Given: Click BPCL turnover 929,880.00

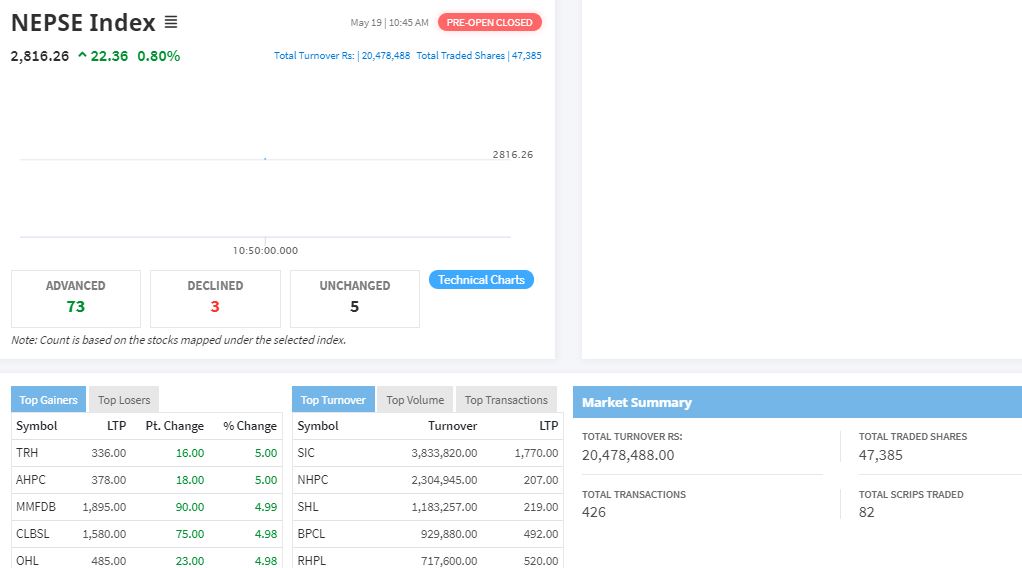Looking at the screenshot, I should pyautogui.click(x=449, y=533).
